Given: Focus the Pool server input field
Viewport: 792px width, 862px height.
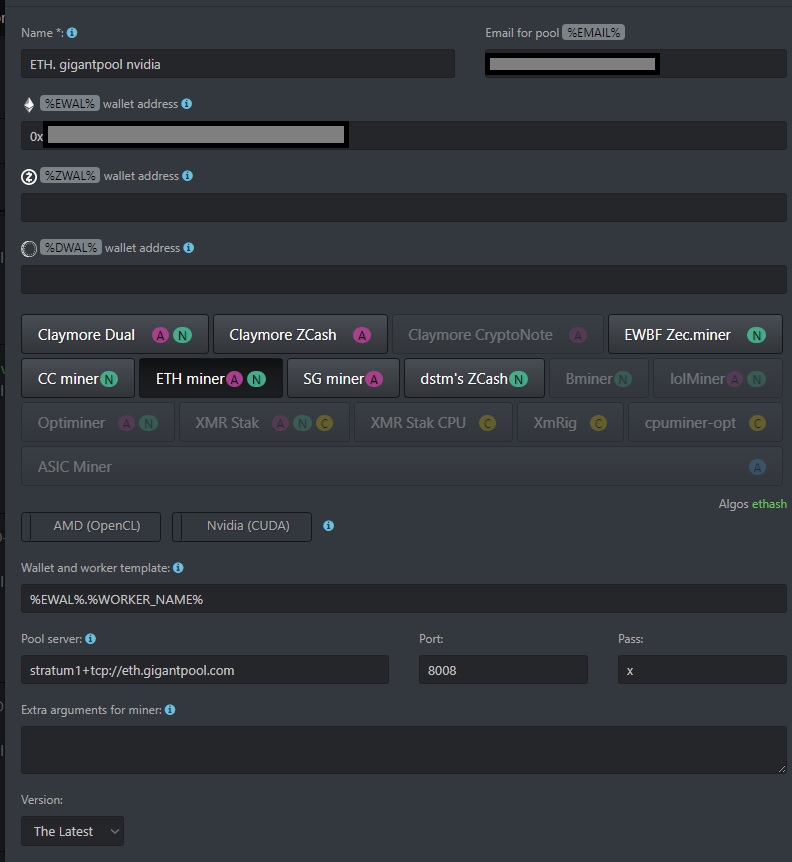Looking at the screenshot, I should 204,670.
